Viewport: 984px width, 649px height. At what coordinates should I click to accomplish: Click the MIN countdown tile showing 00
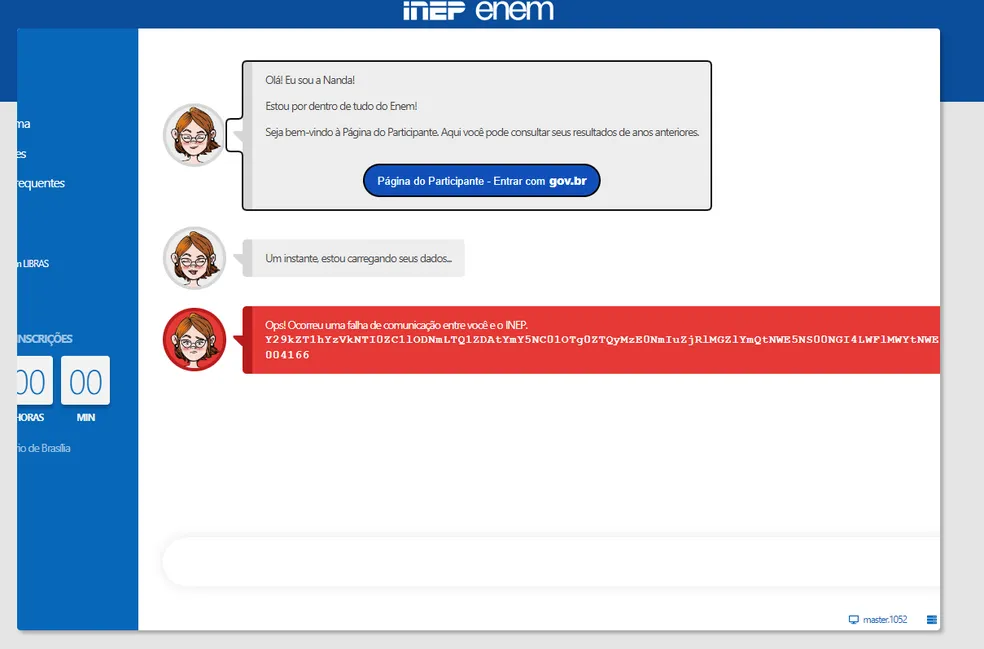click(85, 382)
